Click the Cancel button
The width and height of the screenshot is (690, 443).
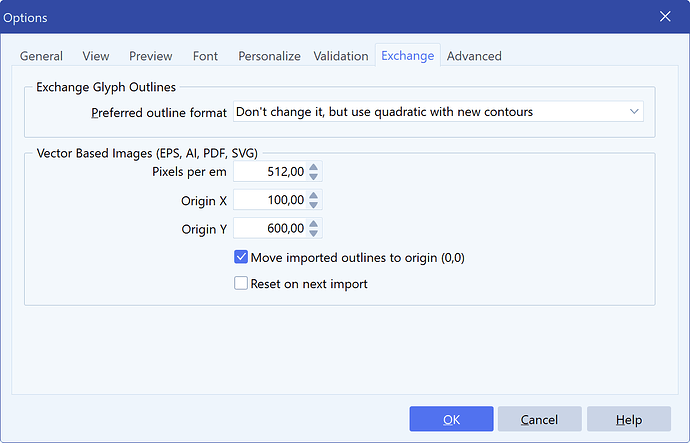click(x=540, y=419)
